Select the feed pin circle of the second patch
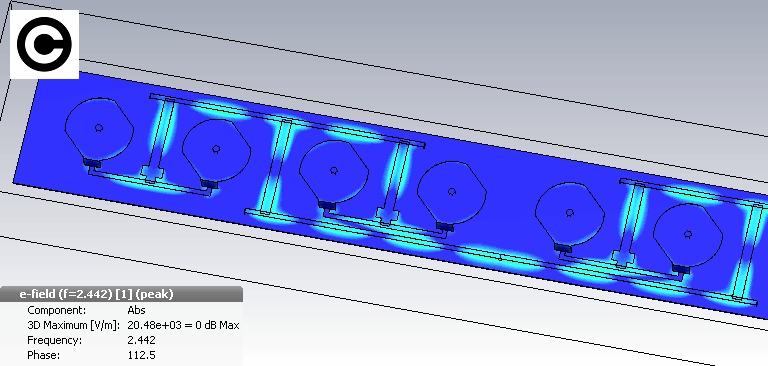This screenshot has width=768, height=366. (x=216, y=149)
